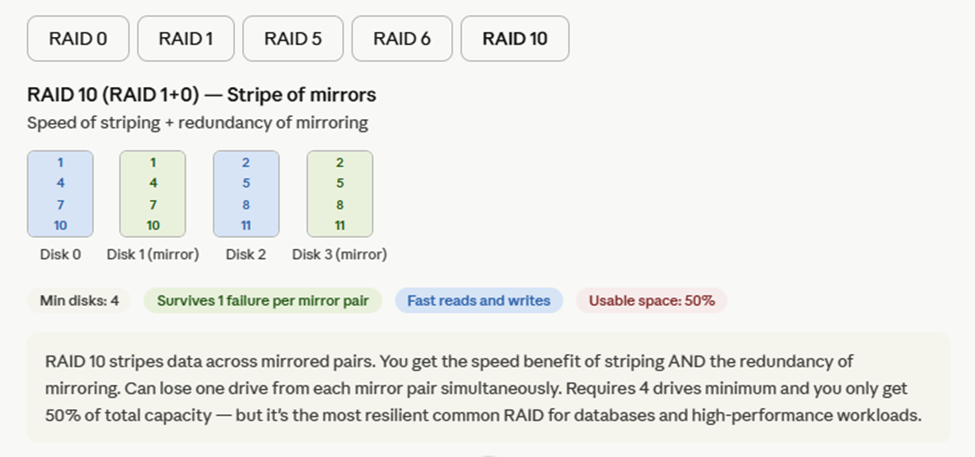Click the blue Disk 2 block diagram
975x457 pixels.
[x=246, y=194]
